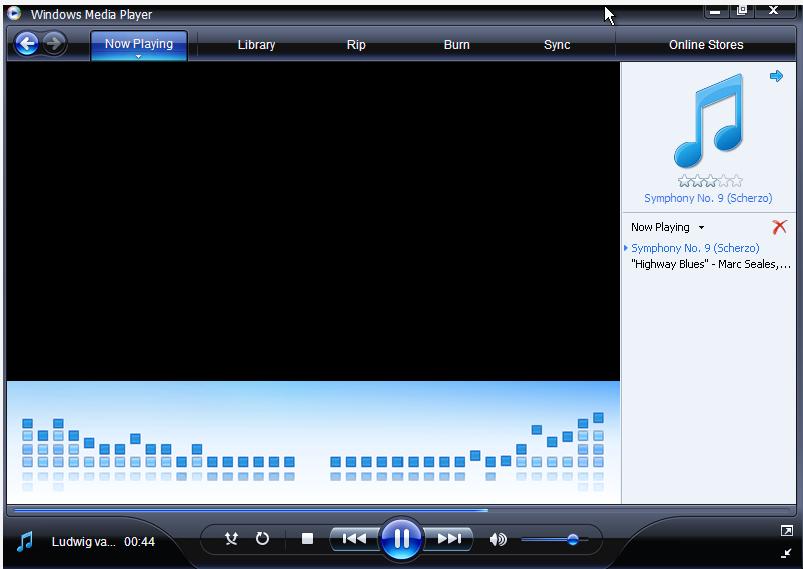Pause the playing song

pyautogui.click(x=401, y=538)
